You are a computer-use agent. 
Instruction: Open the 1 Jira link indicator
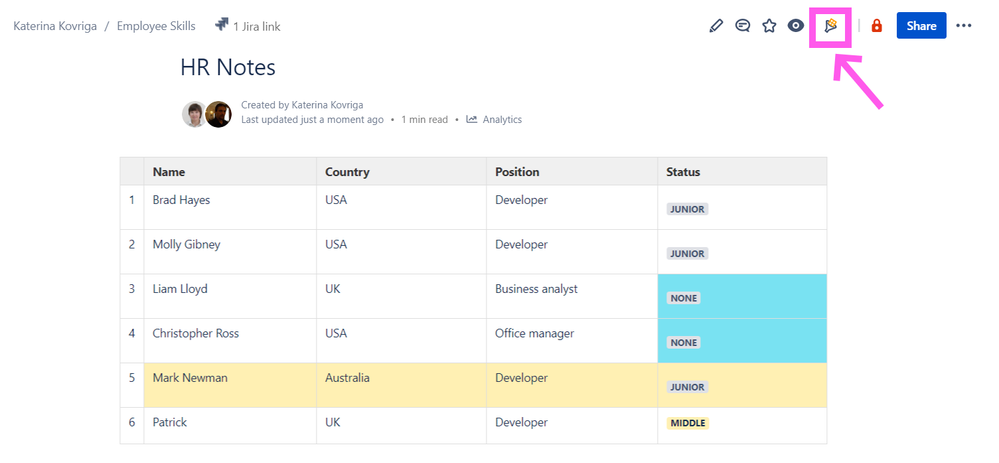(247, 26)
